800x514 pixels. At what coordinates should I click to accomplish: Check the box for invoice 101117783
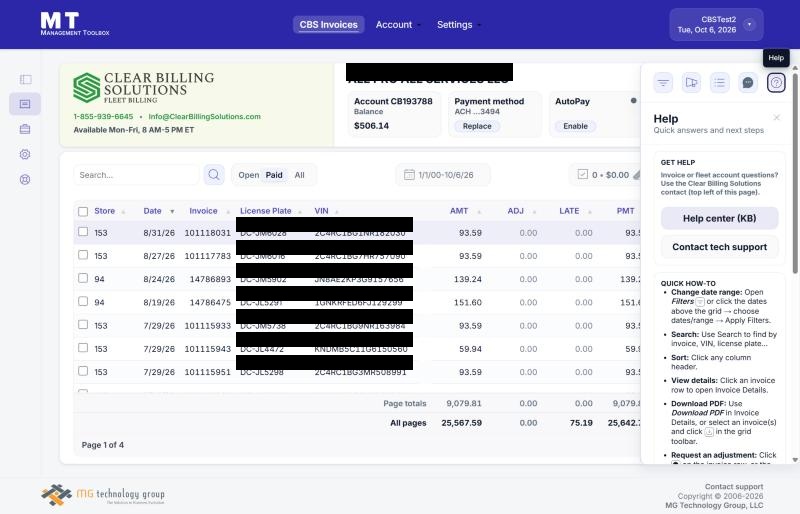point(83,255)
